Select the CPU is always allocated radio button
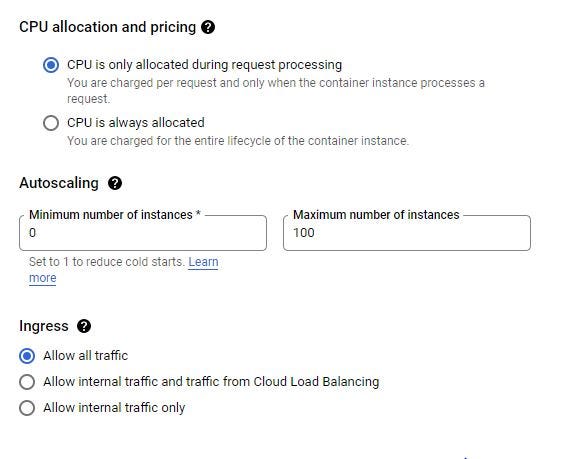564x459 pixels. 51,123
